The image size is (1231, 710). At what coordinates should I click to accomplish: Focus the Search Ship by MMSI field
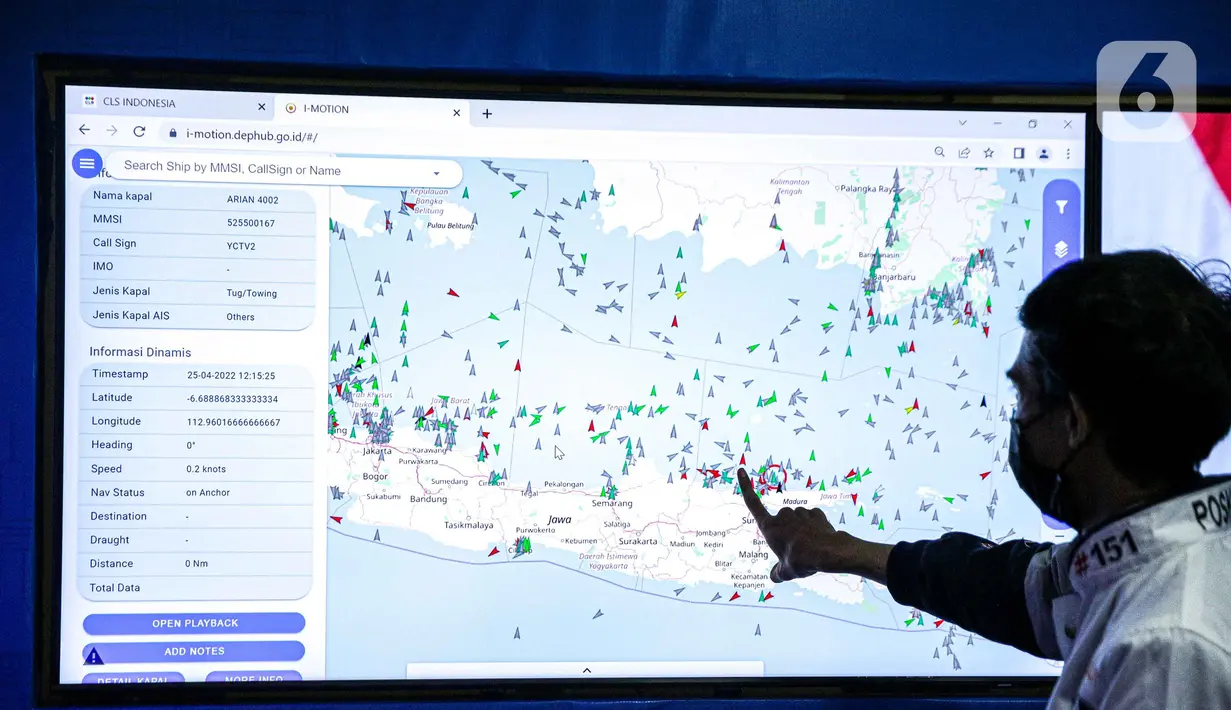point(283,170)
